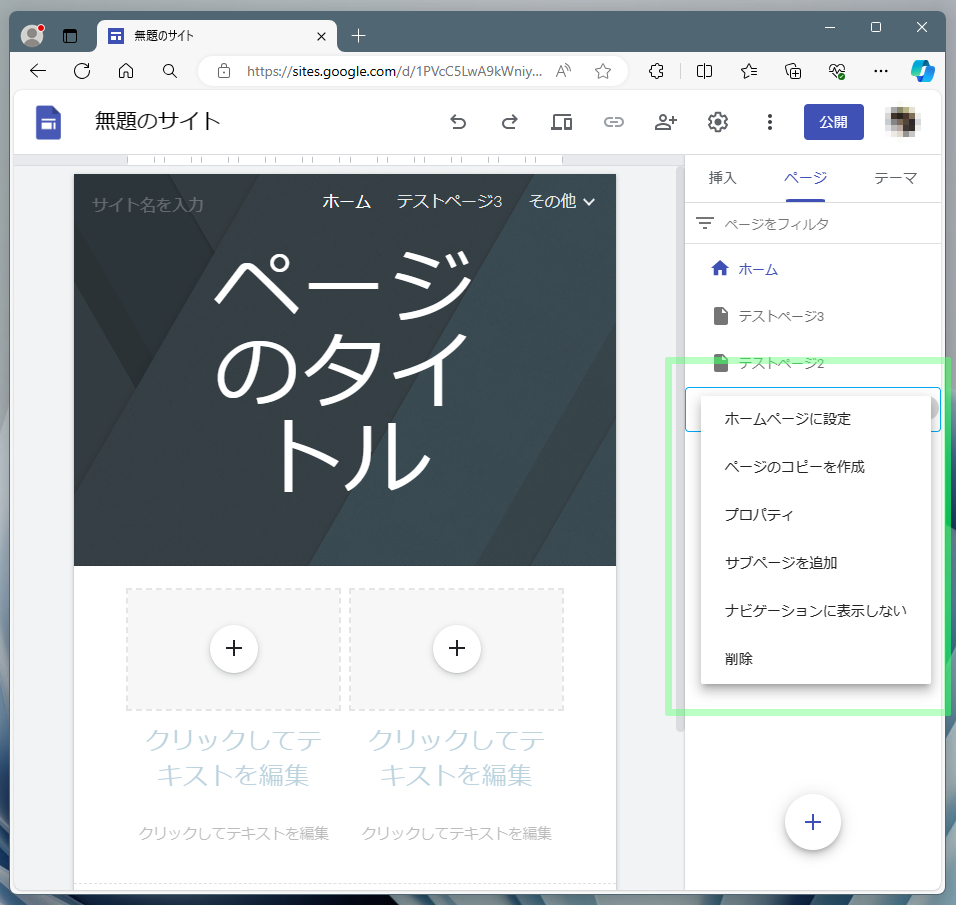The image size is (956, 905).
Task: Click the page icon beside テストページ3
Action: pos(721,316)
